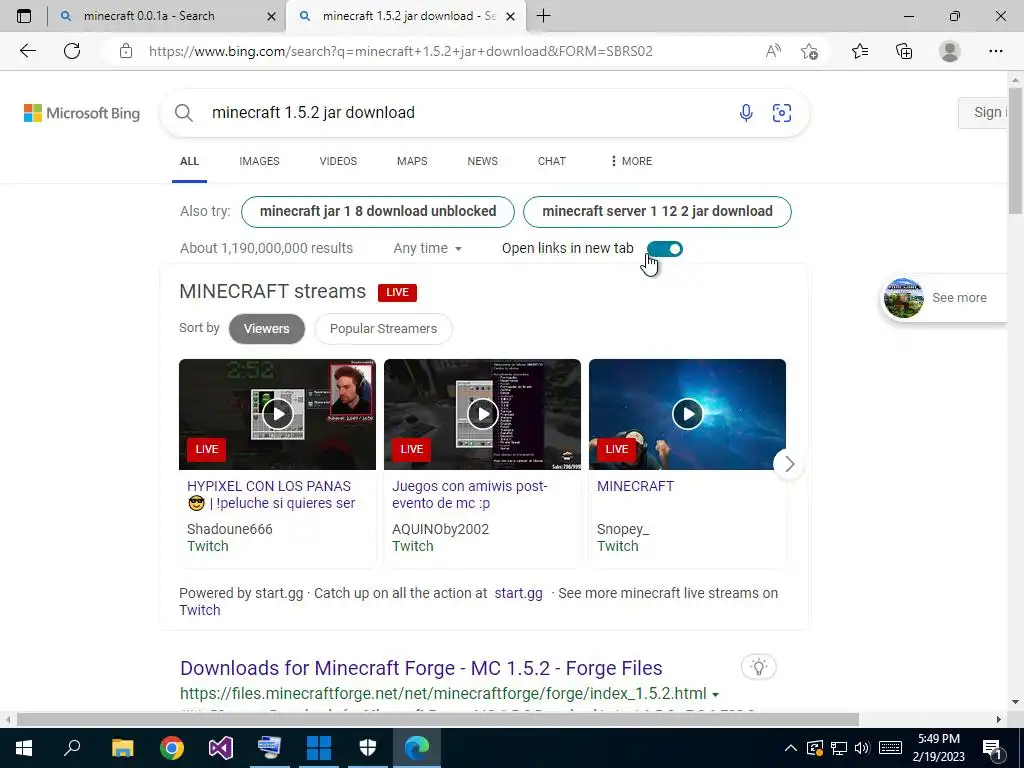Switch to the MAPS tab

pyautogui.click(x=412, y=161)
